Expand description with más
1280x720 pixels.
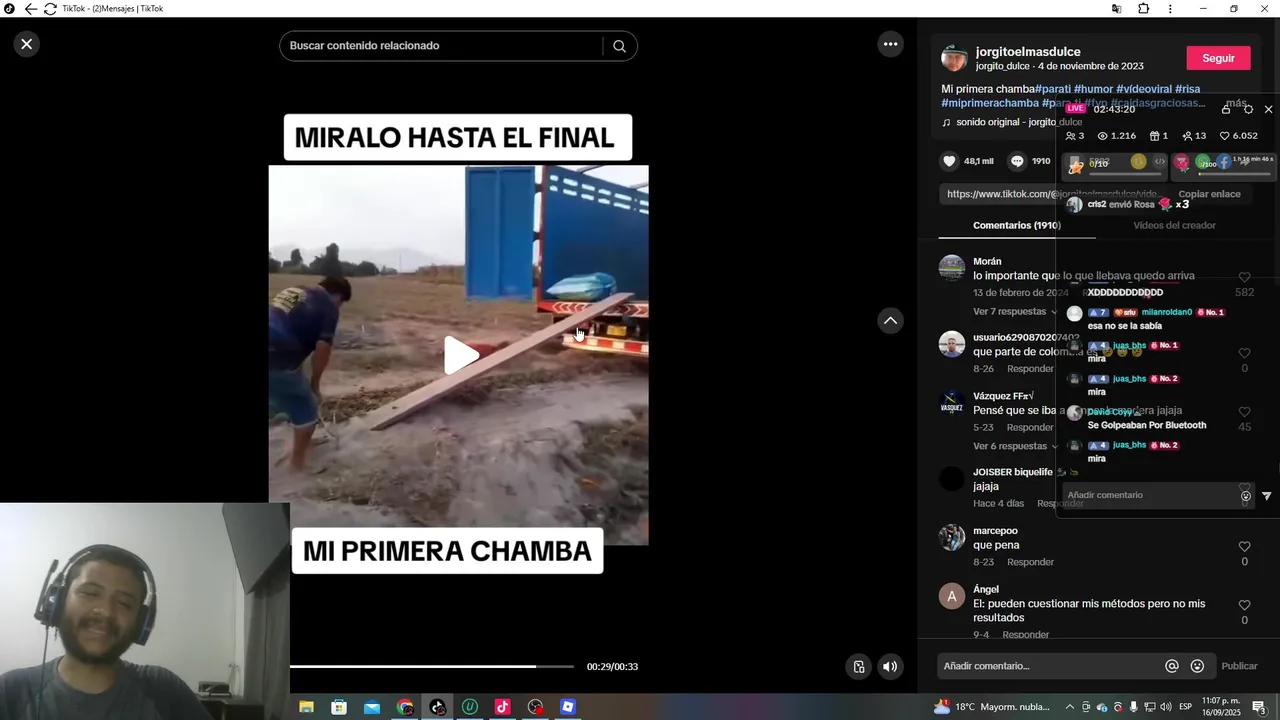point(1236,103)
